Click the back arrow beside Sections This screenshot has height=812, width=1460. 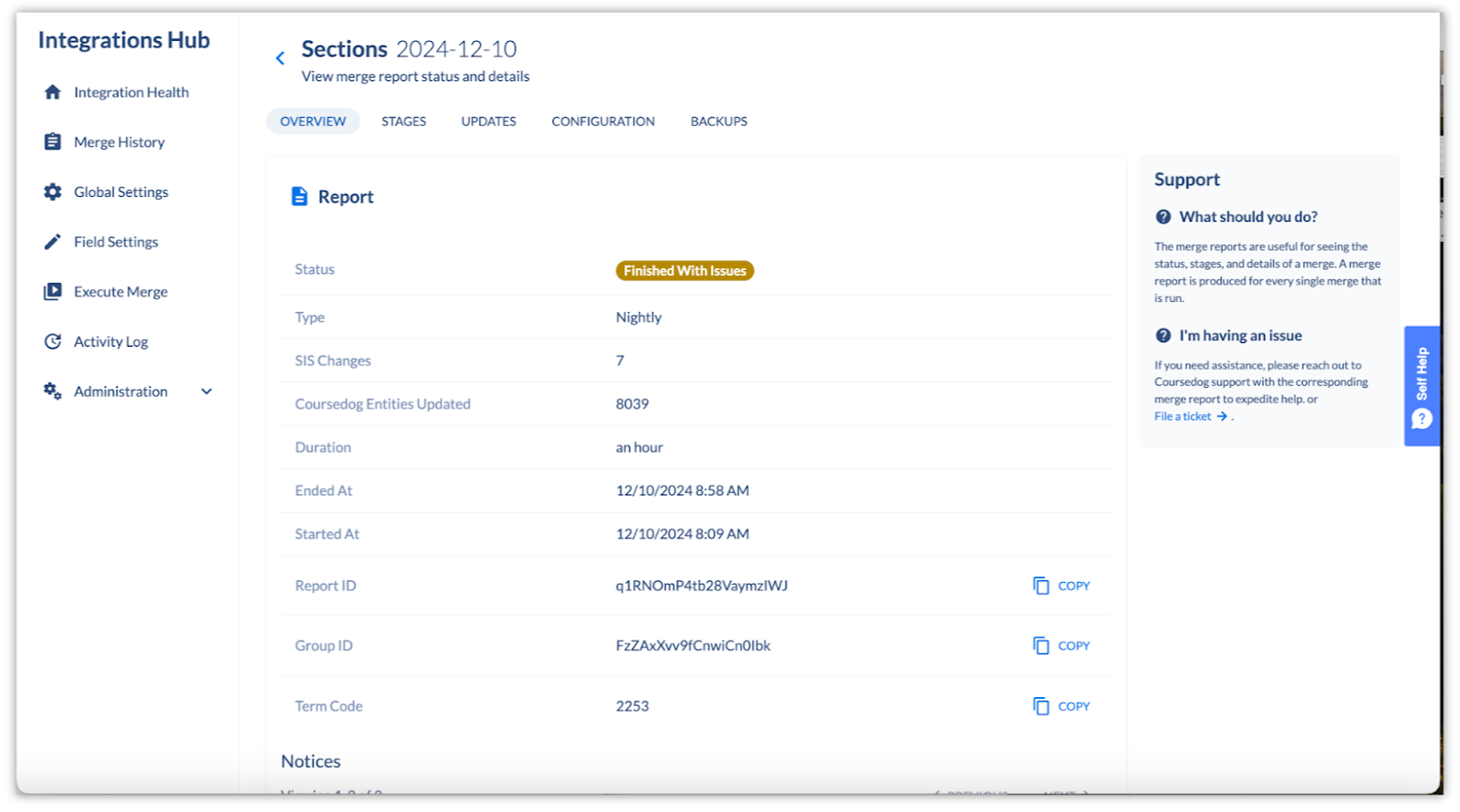280,58
